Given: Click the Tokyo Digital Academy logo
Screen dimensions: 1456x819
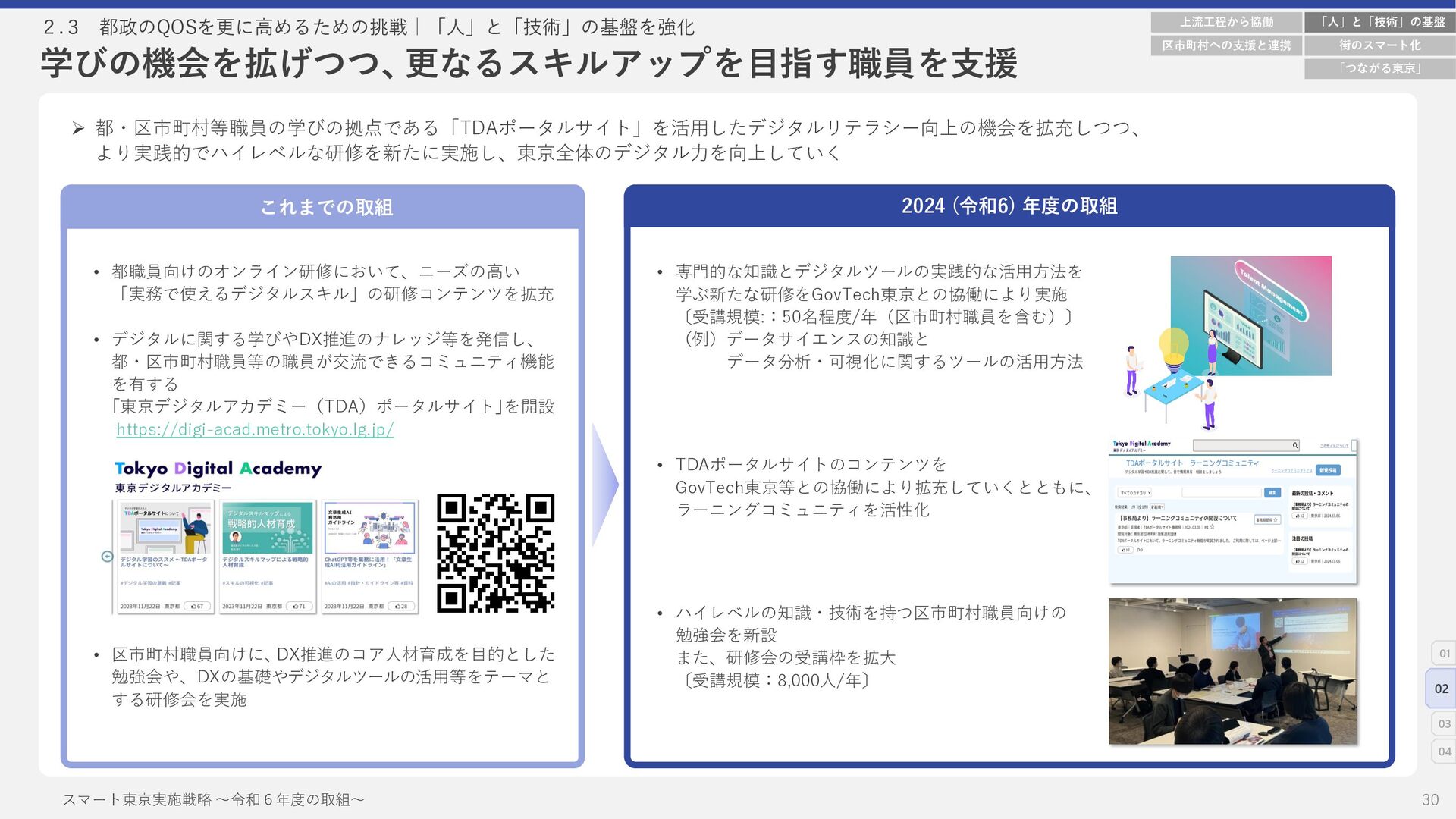Looking at the screenshot, I should tap(218, 469).
